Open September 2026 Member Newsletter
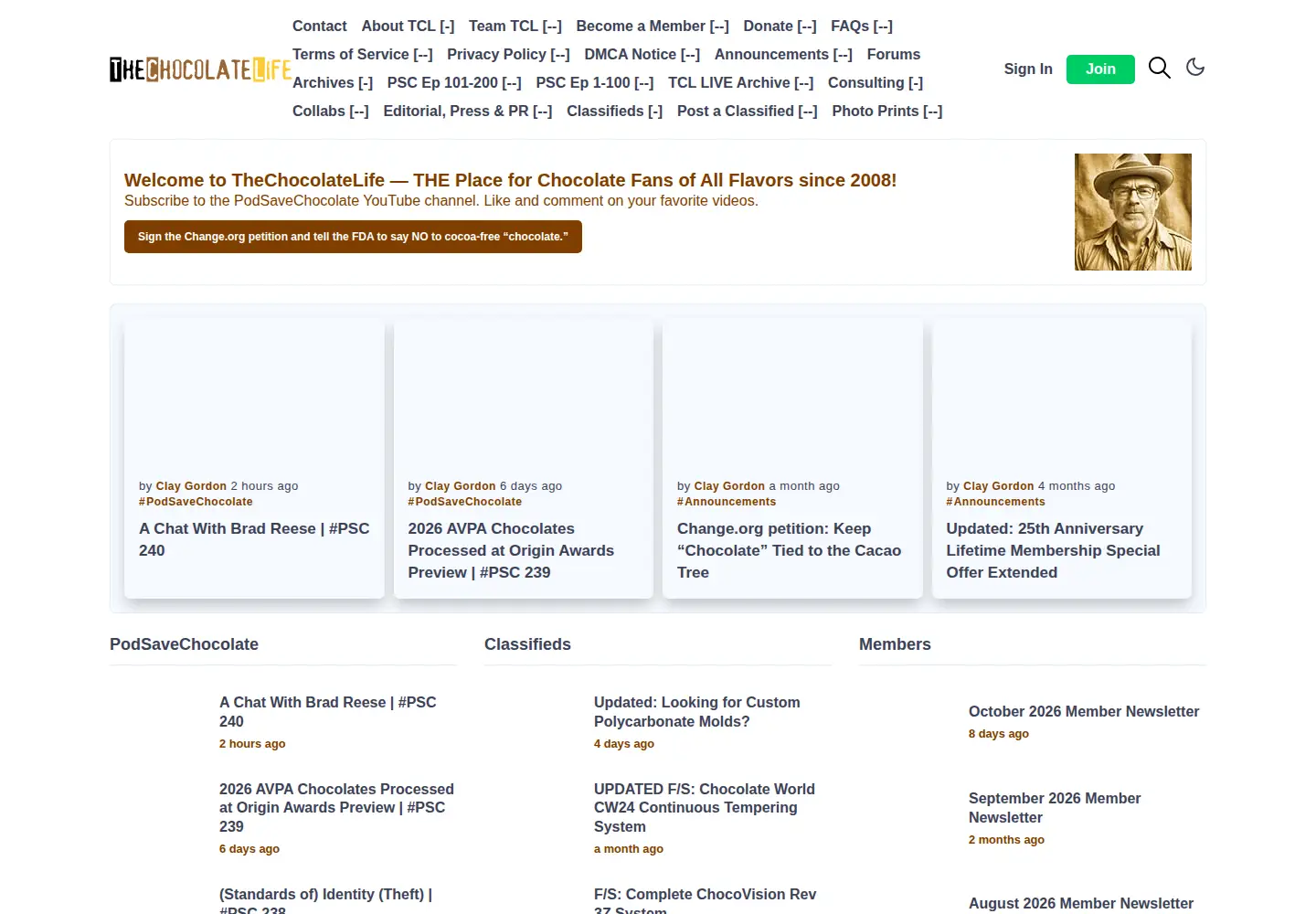1316x914 pixels. coord(1055,808)
